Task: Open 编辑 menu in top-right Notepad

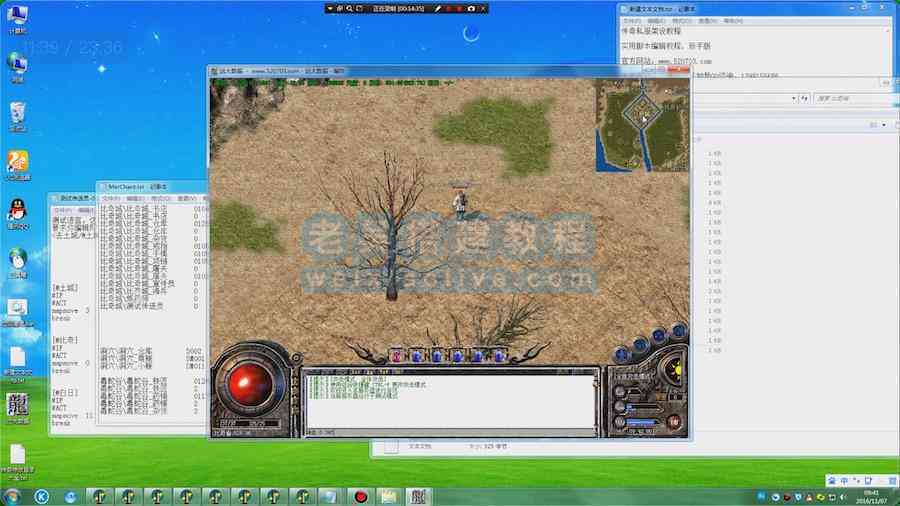Action: (657, 21)
